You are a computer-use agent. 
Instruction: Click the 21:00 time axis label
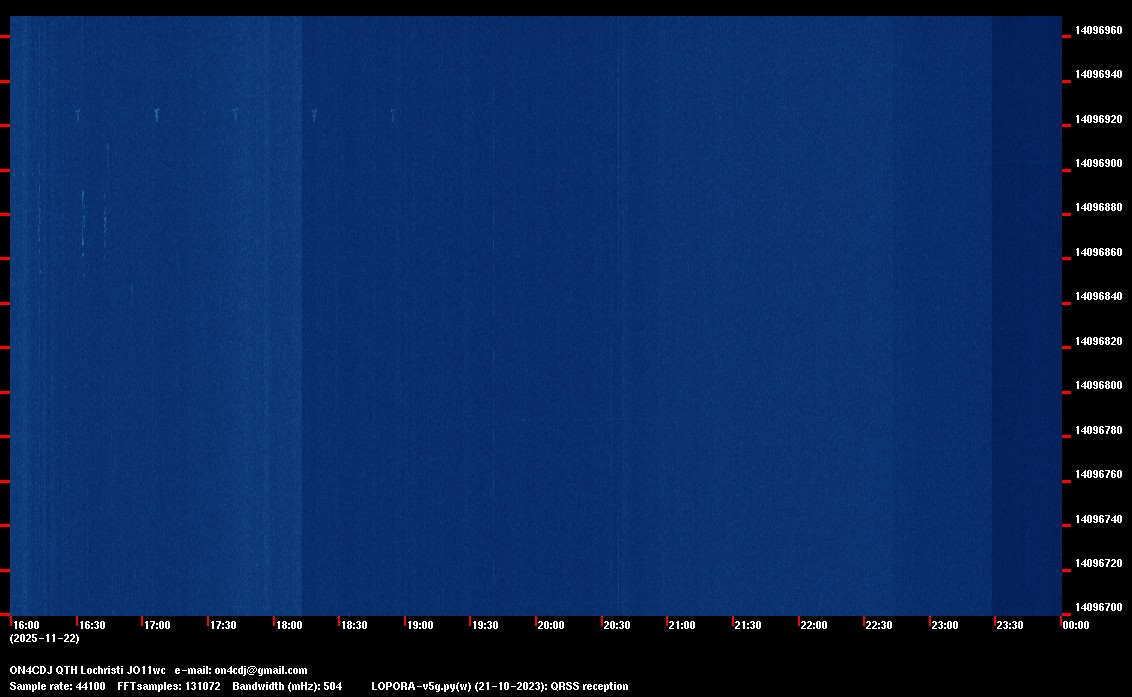click(x=682, y=625)
